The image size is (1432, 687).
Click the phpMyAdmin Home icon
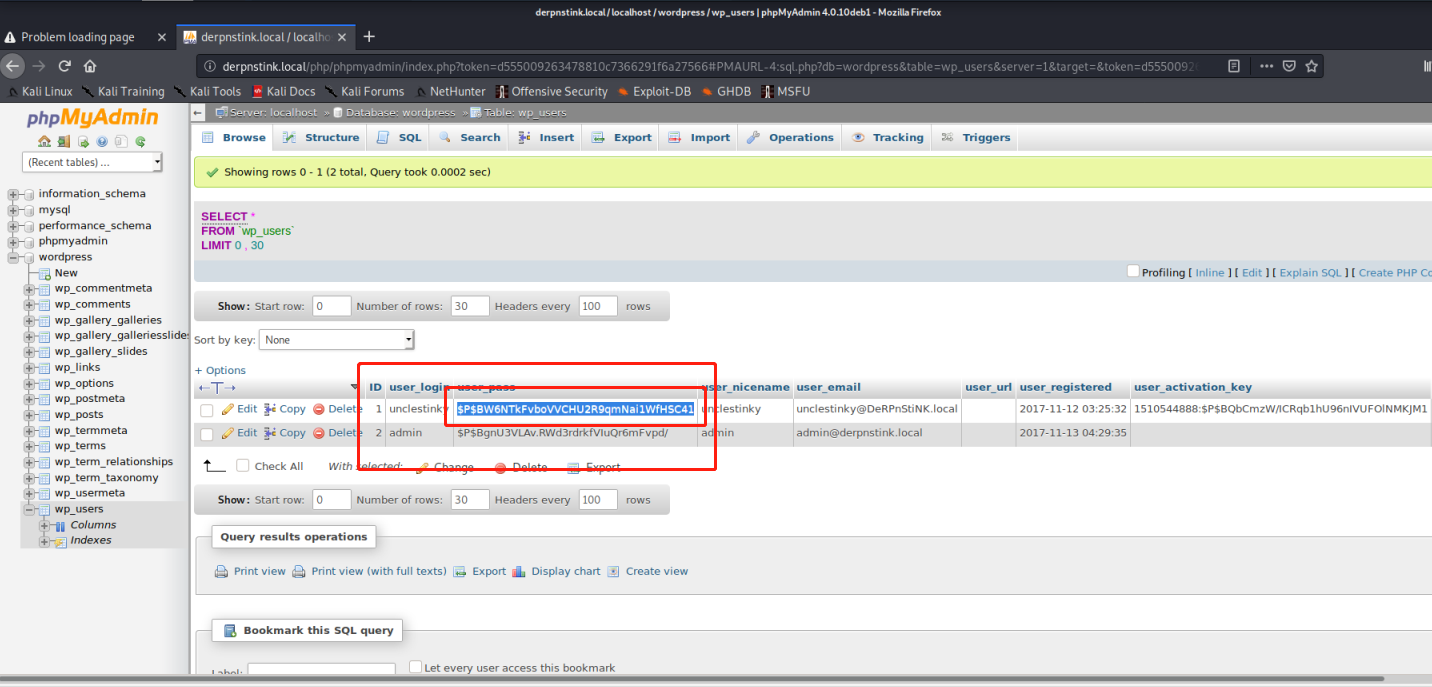pos(45,141)
